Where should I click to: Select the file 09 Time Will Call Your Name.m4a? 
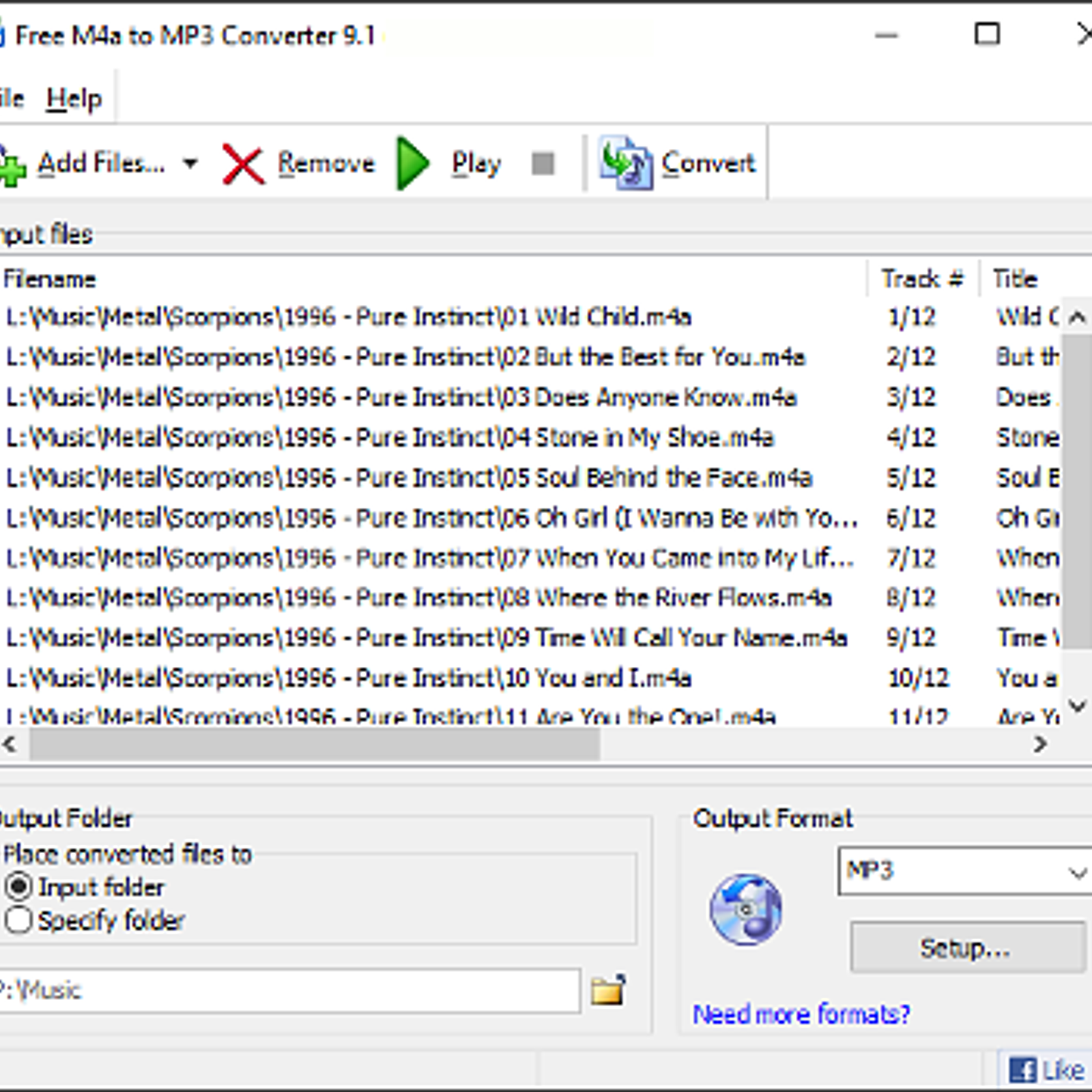(x=427, y=639)
